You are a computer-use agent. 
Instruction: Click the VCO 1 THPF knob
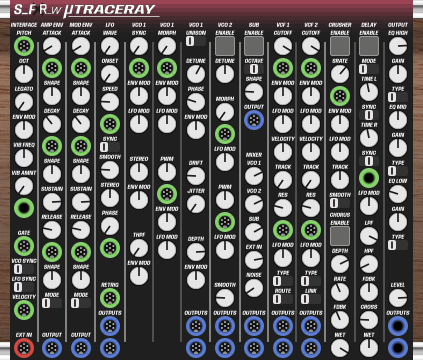pos(139,248)
